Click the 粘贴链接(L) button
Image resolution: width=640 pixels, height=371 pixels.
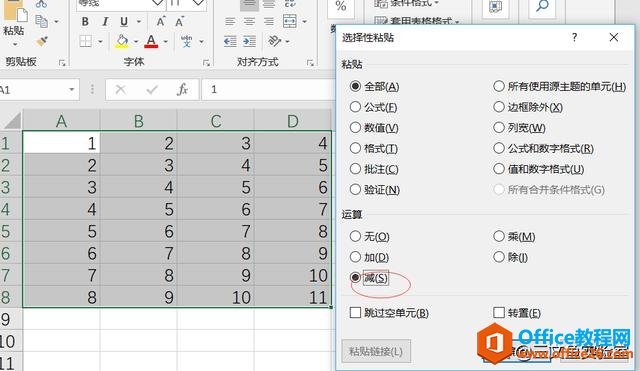(x=376, y=351)
